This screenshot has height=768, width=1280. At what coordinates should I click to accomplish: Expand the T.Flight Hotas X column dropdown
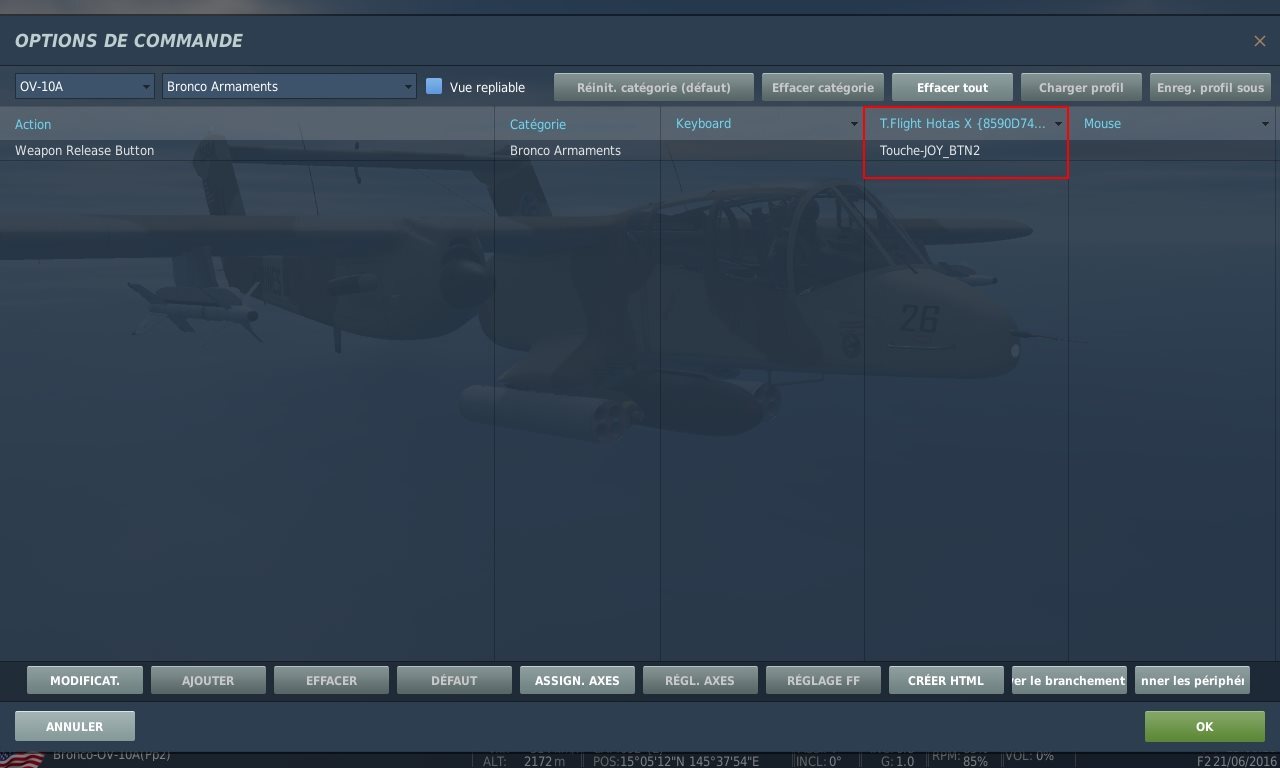[x=1058, y=124]
